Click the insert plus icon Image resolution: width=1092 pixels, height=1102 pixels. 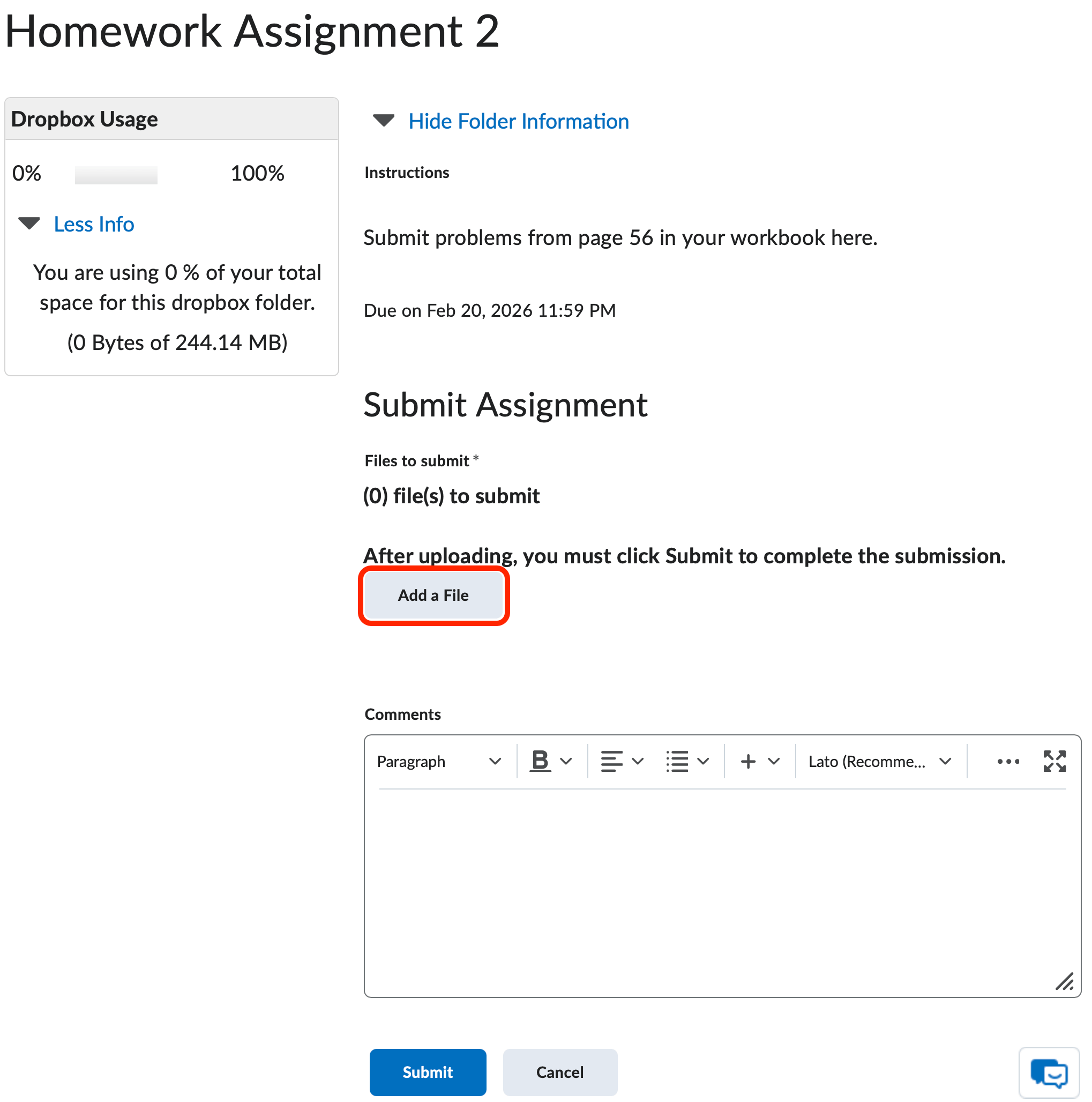[747, 761]
